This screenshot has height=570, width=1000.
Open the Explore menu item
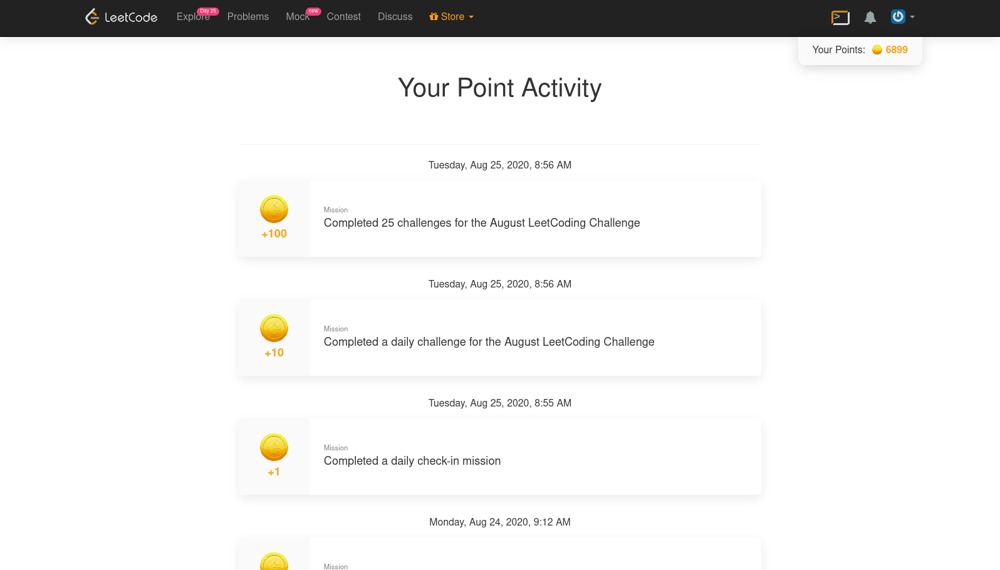click(x=193, y=17)
